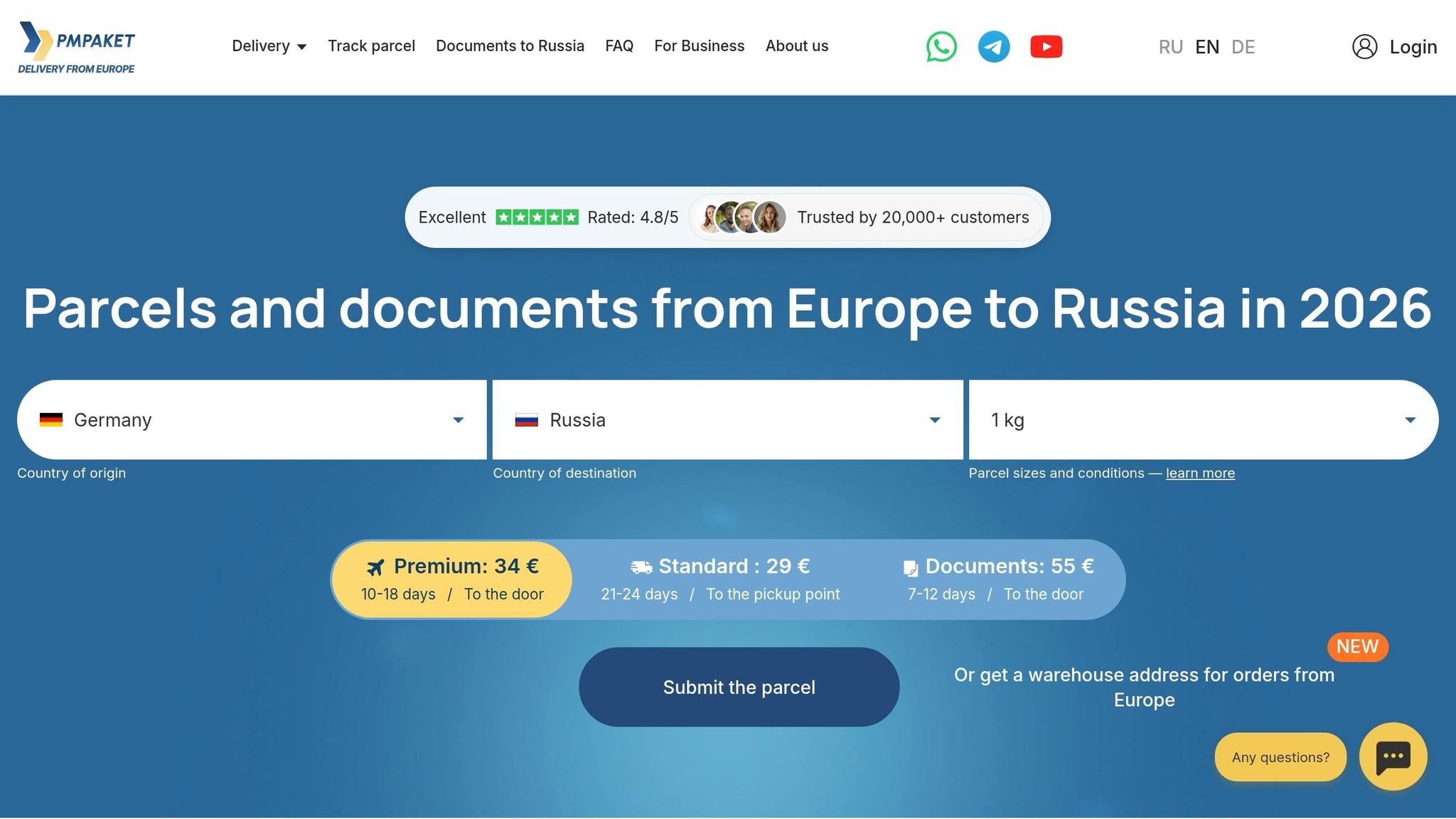Expand the Delivery menu

click(x=269, y=46)
